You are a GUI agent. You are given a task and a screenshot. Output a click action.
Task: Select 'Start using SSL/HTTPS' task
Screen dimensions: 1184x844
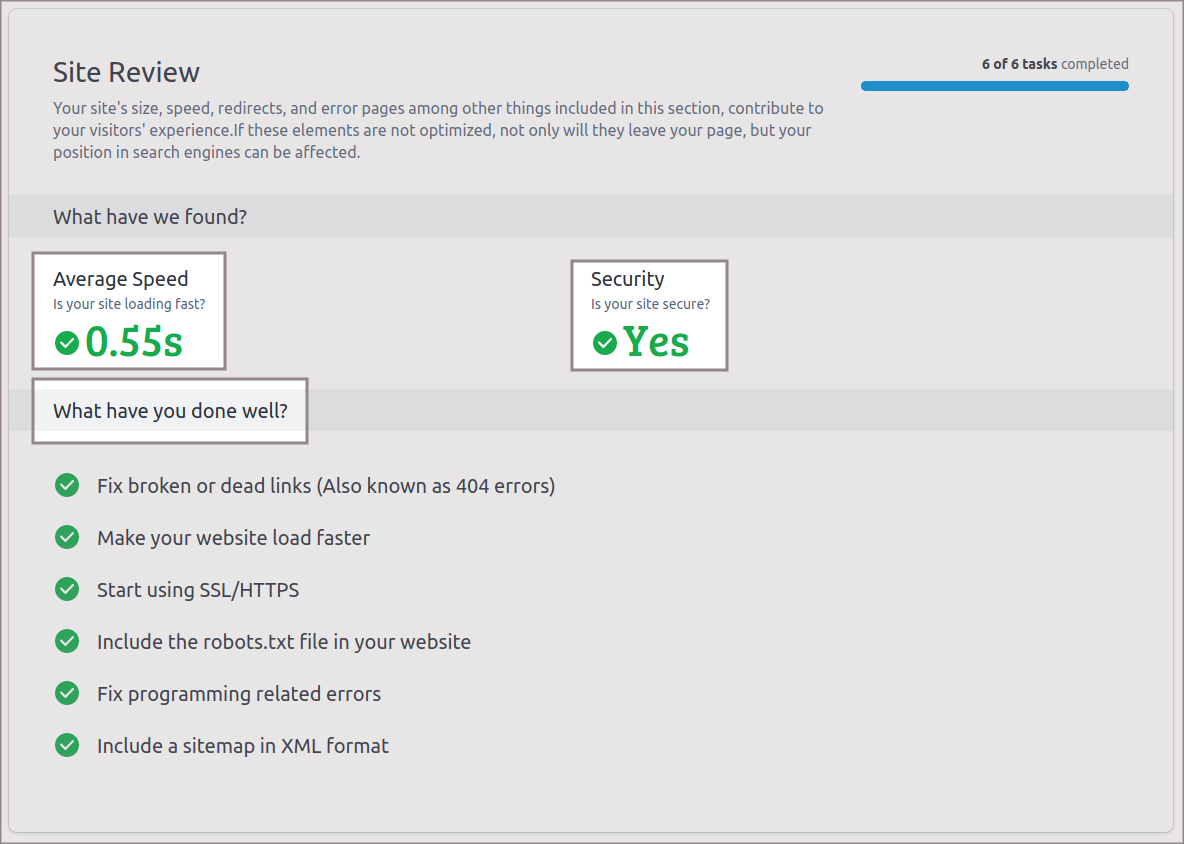coord(198,590)
